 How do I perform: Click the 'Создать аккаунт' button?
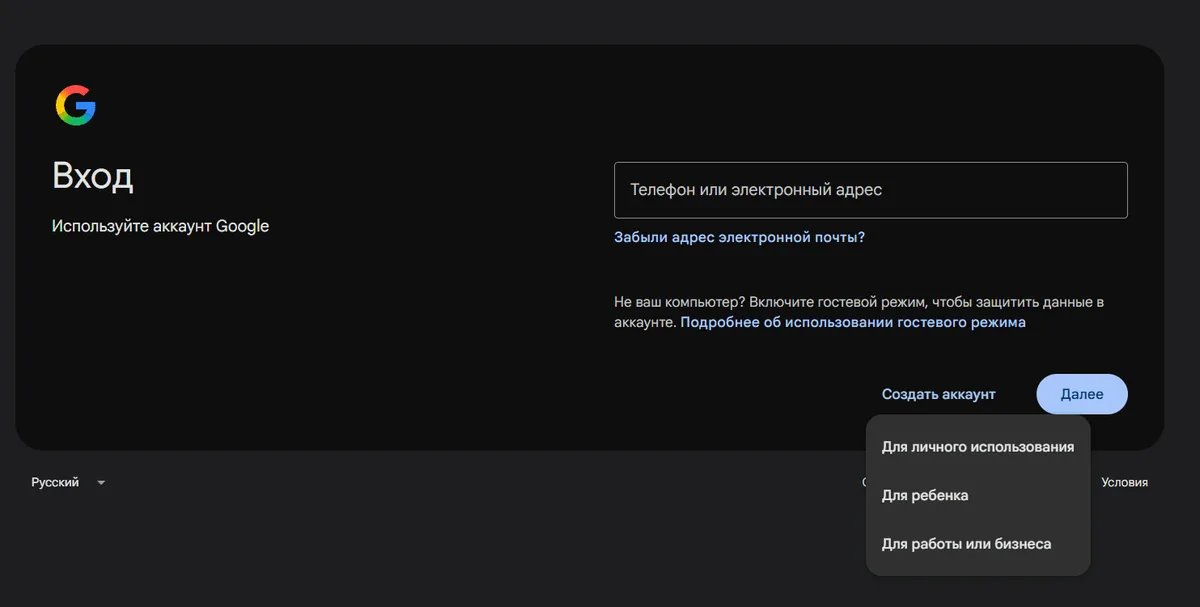[939, 394]
